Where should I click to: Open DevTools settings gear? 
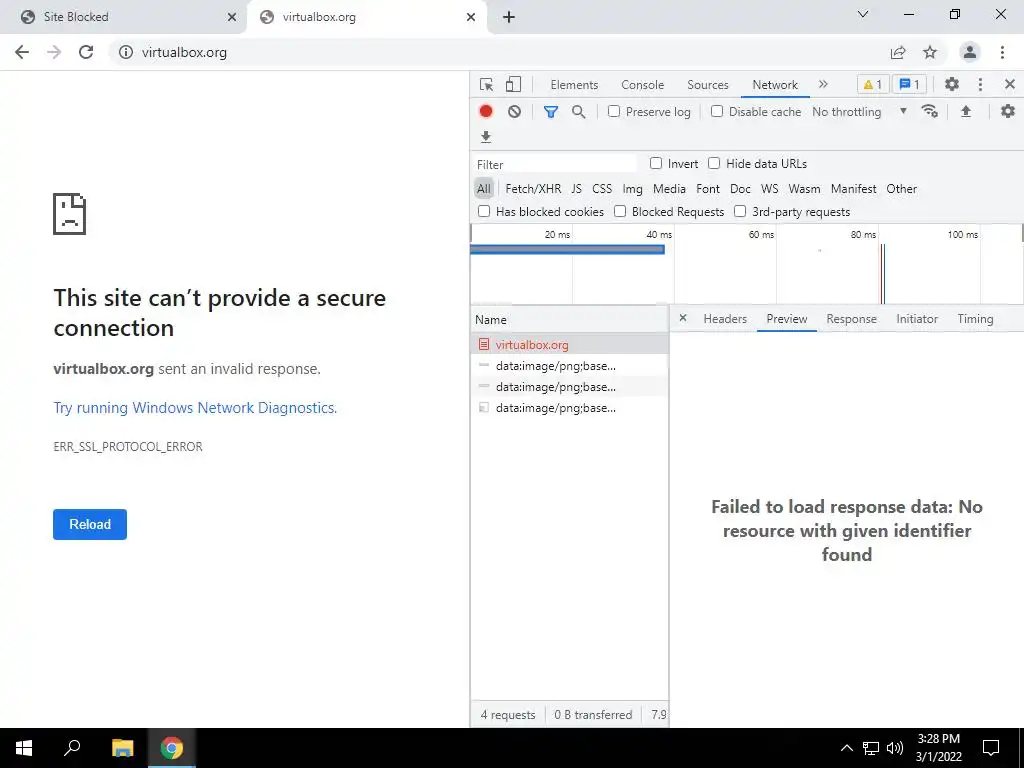coord(952,84)
